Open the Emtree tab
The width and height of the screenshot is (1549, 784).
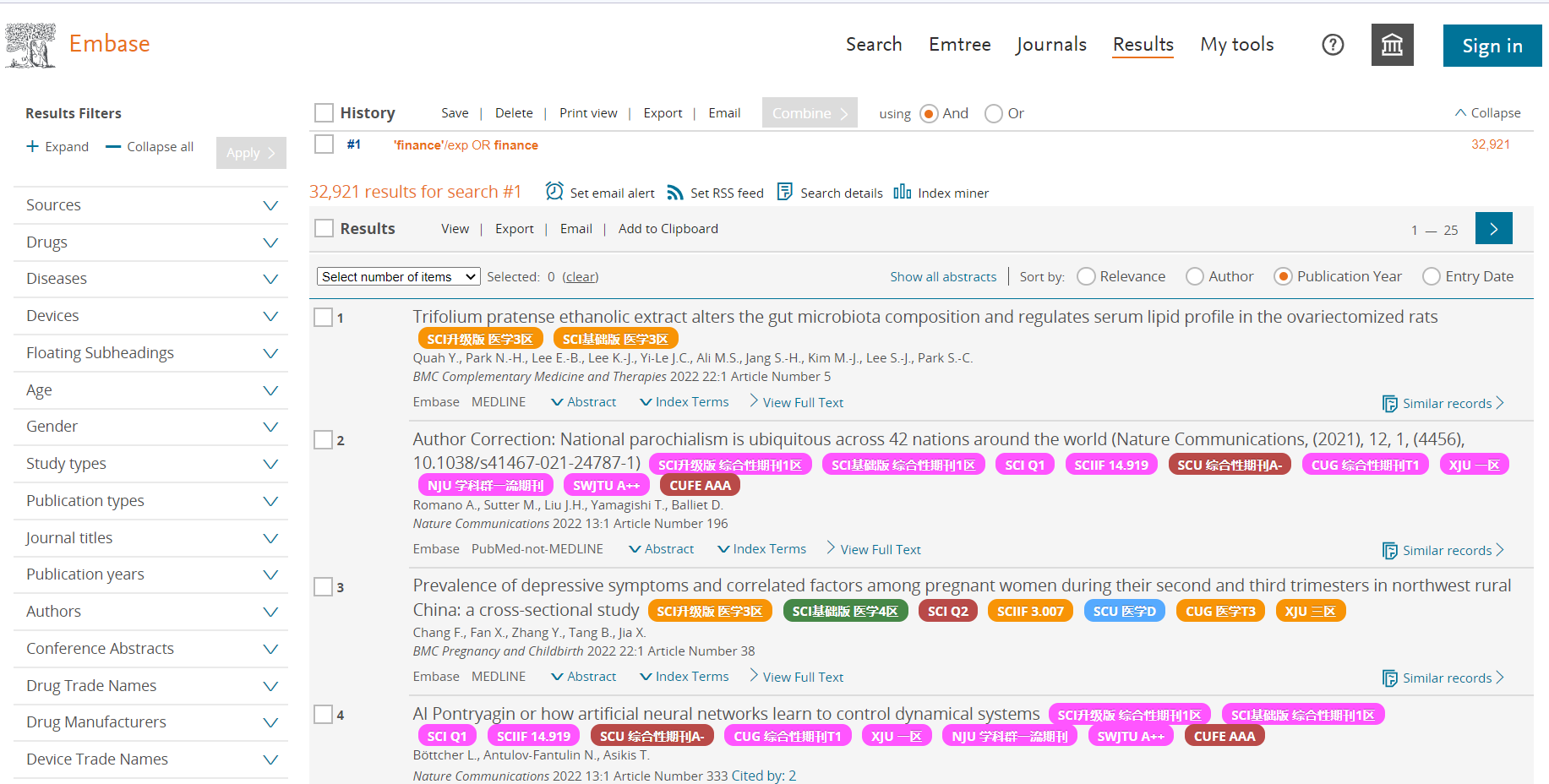[x=960, y=44]
